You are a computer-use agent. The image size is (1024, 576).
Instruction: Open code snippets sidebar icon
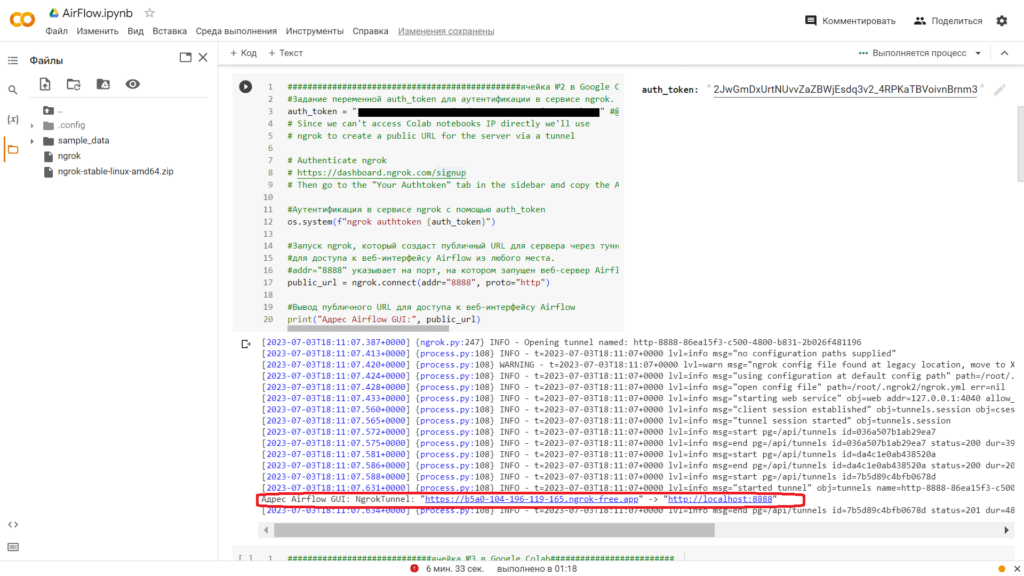tap(12, 524)
